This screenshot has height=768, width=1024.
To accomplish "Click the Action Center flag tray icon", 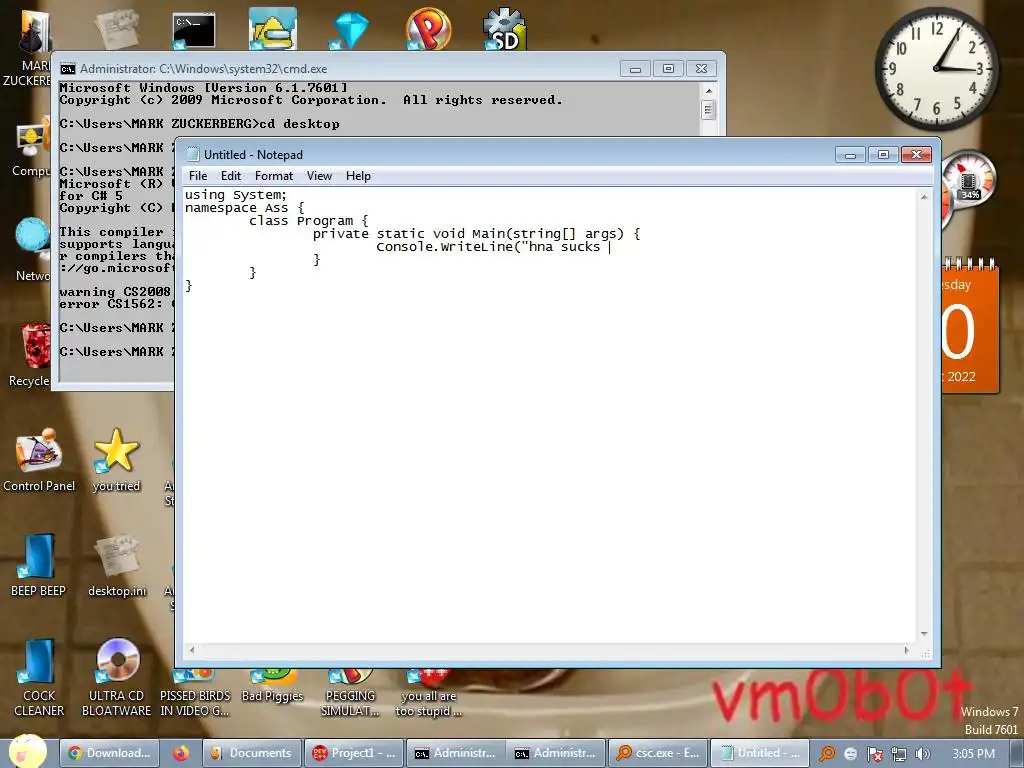I will point(874,754).
